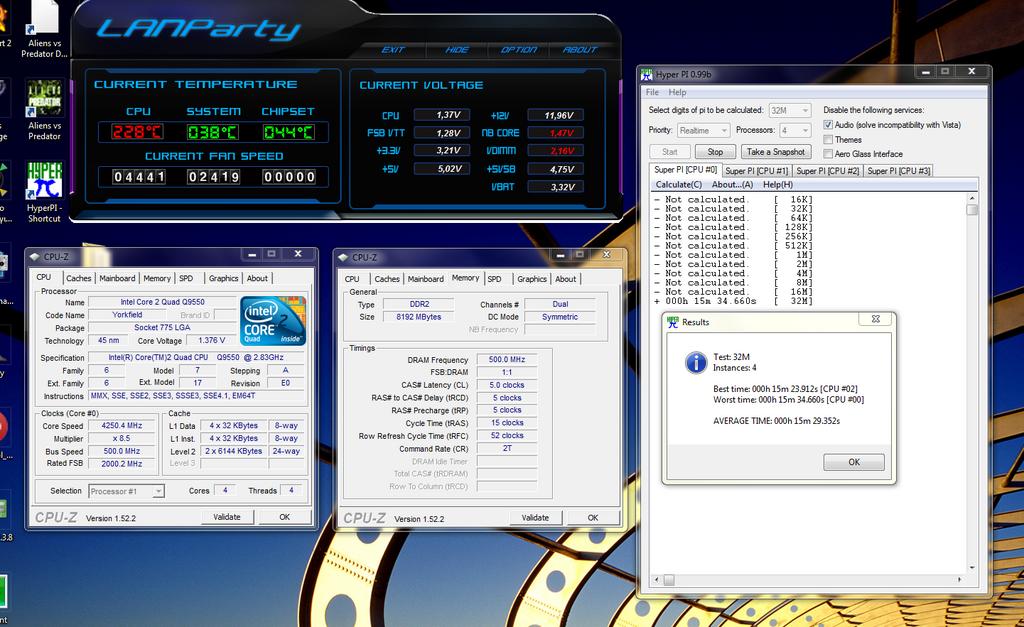
Task: Open Aliens vs Predator D... file icon
Action: coord(44,29)
